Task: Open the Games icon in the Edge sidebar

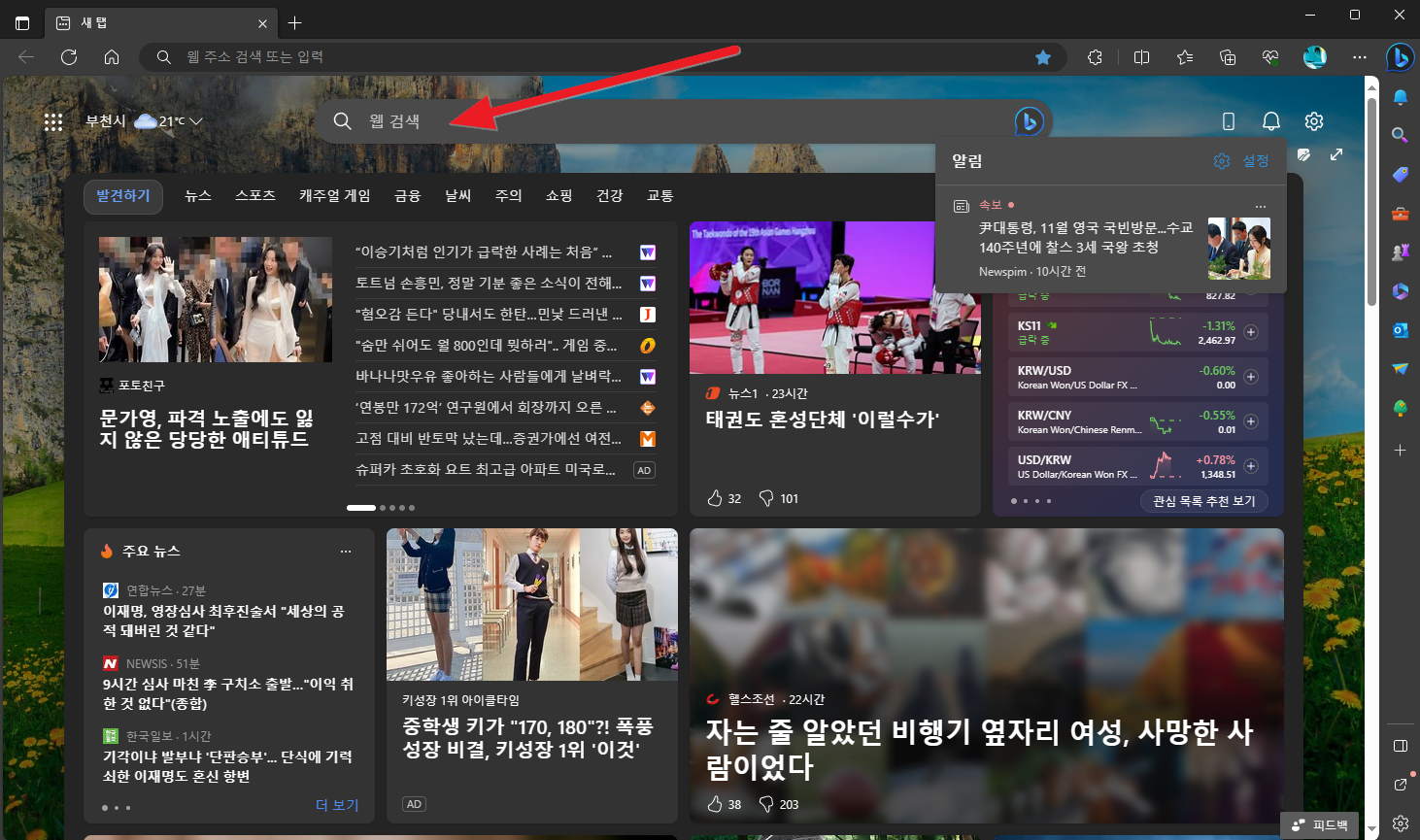Action: pyautogui.click(x=1400, y=252)
